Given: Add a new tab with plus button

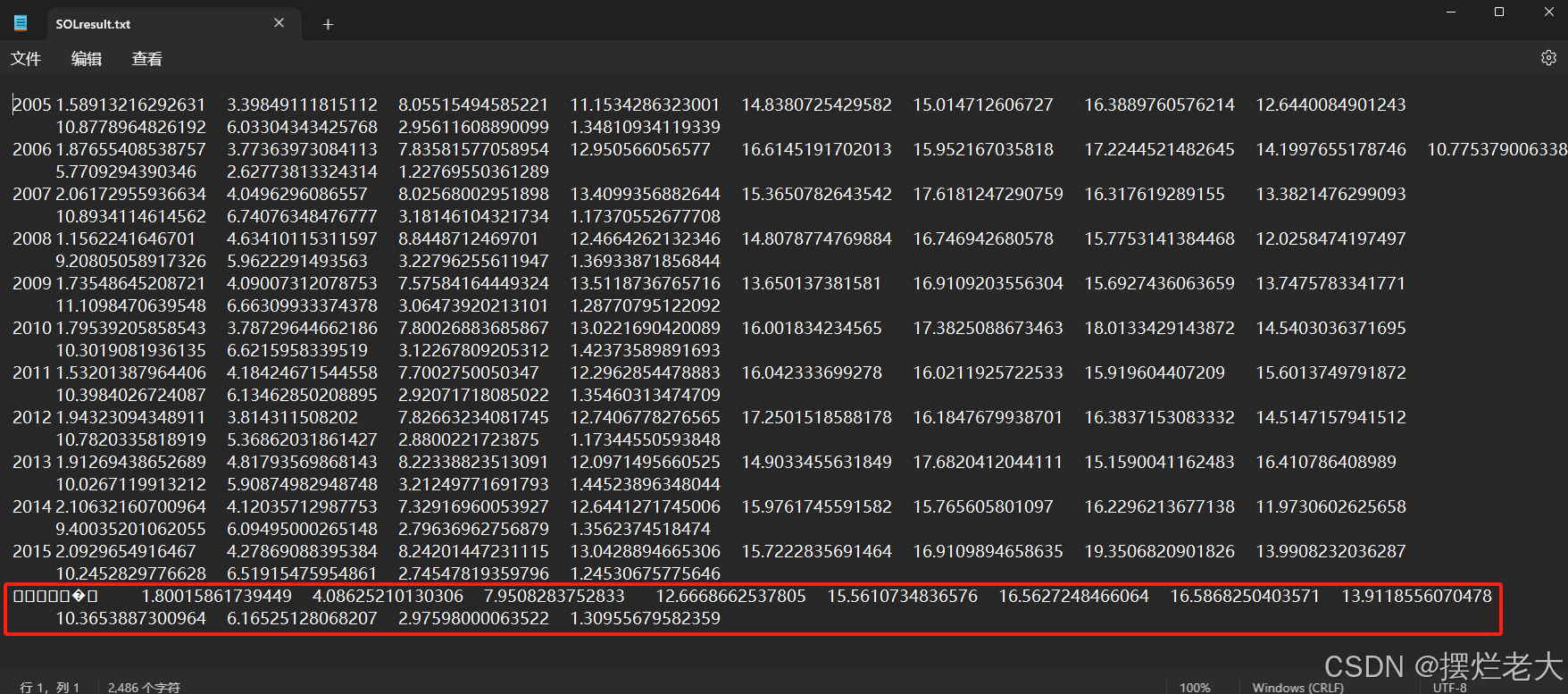Looking at the screenshot, I should 328,24.
